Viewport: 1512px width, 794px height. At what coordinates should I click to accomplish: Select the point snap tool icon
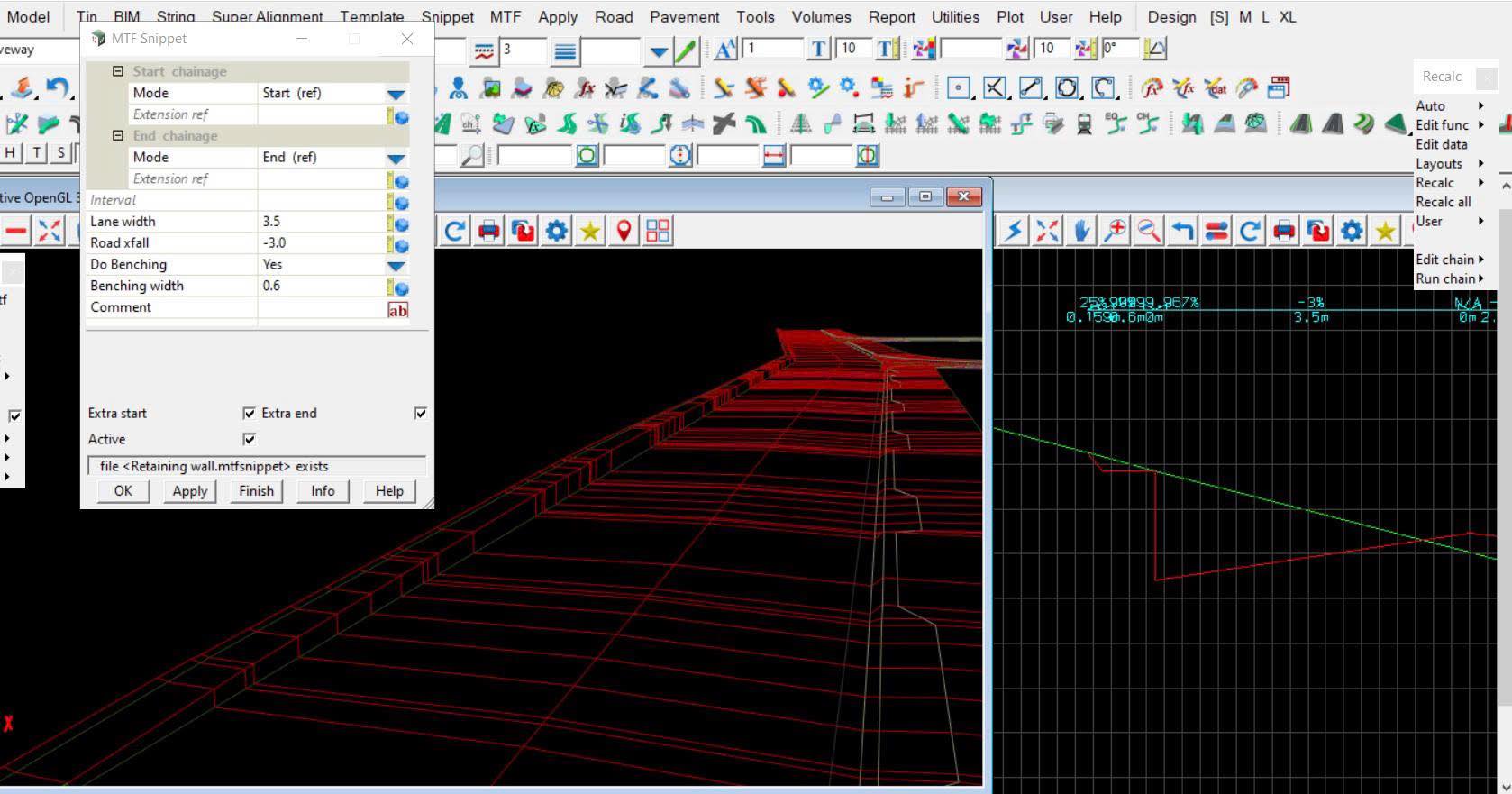[960, 87]
